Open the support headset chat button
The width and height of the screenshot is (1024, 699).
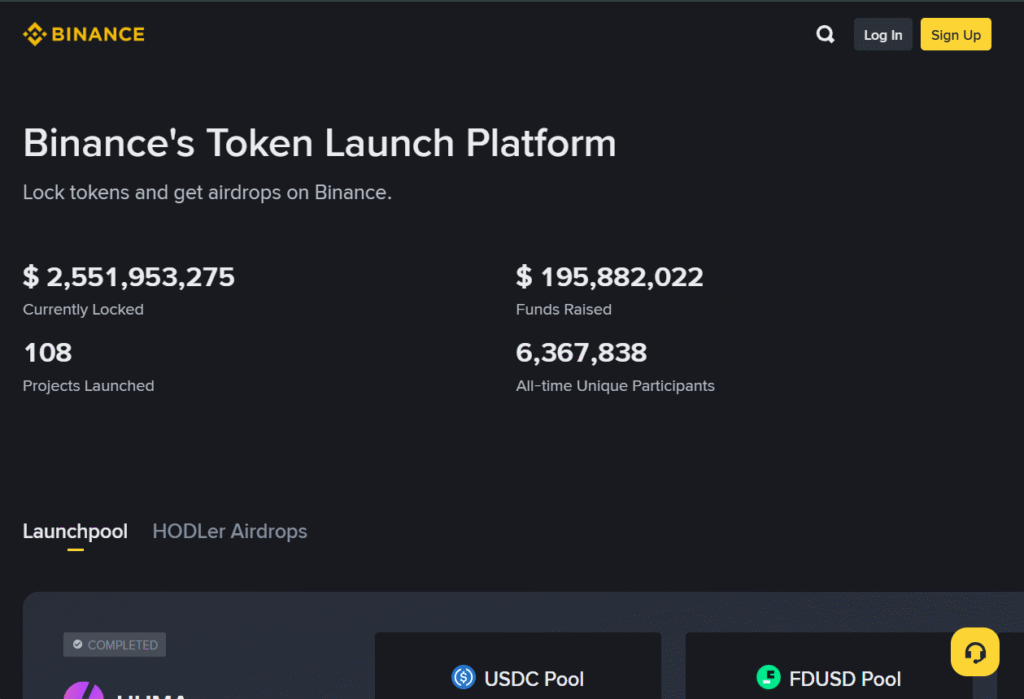point(974,652)
